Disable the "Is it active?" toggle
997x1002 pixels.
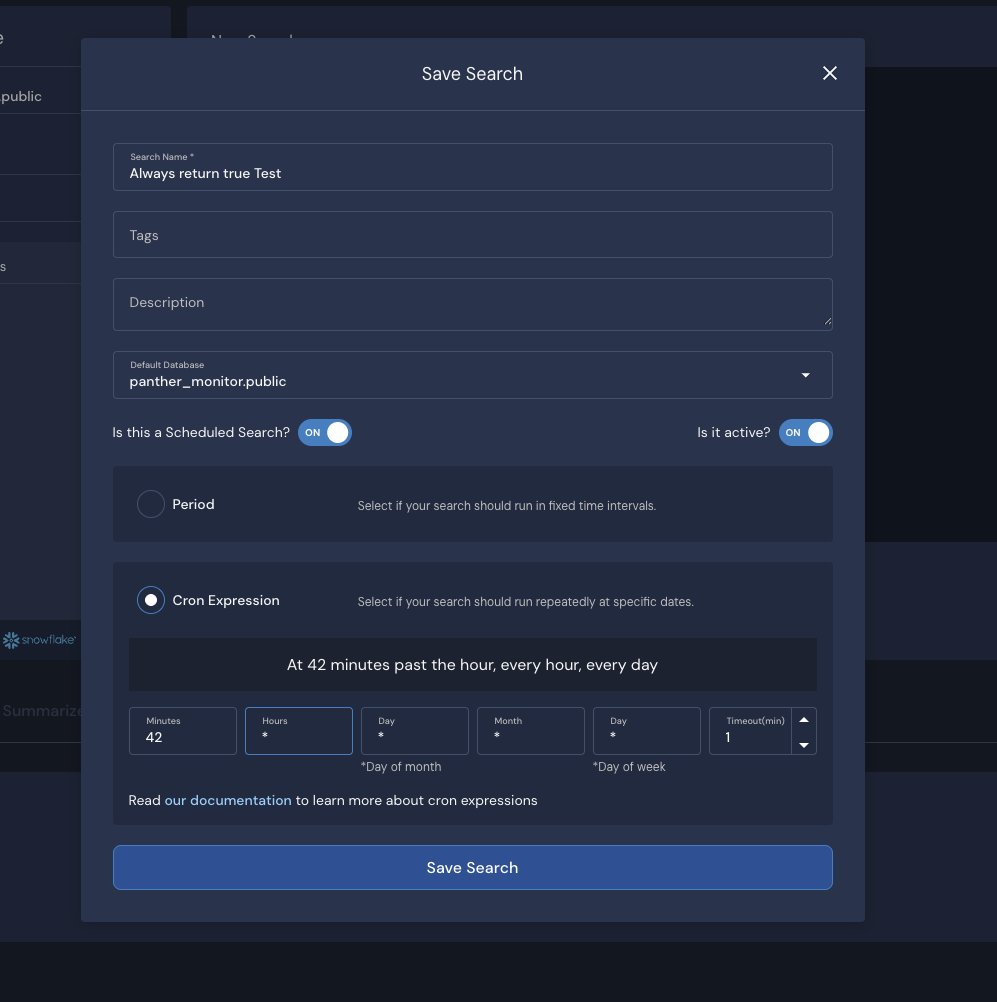(805, 432)
